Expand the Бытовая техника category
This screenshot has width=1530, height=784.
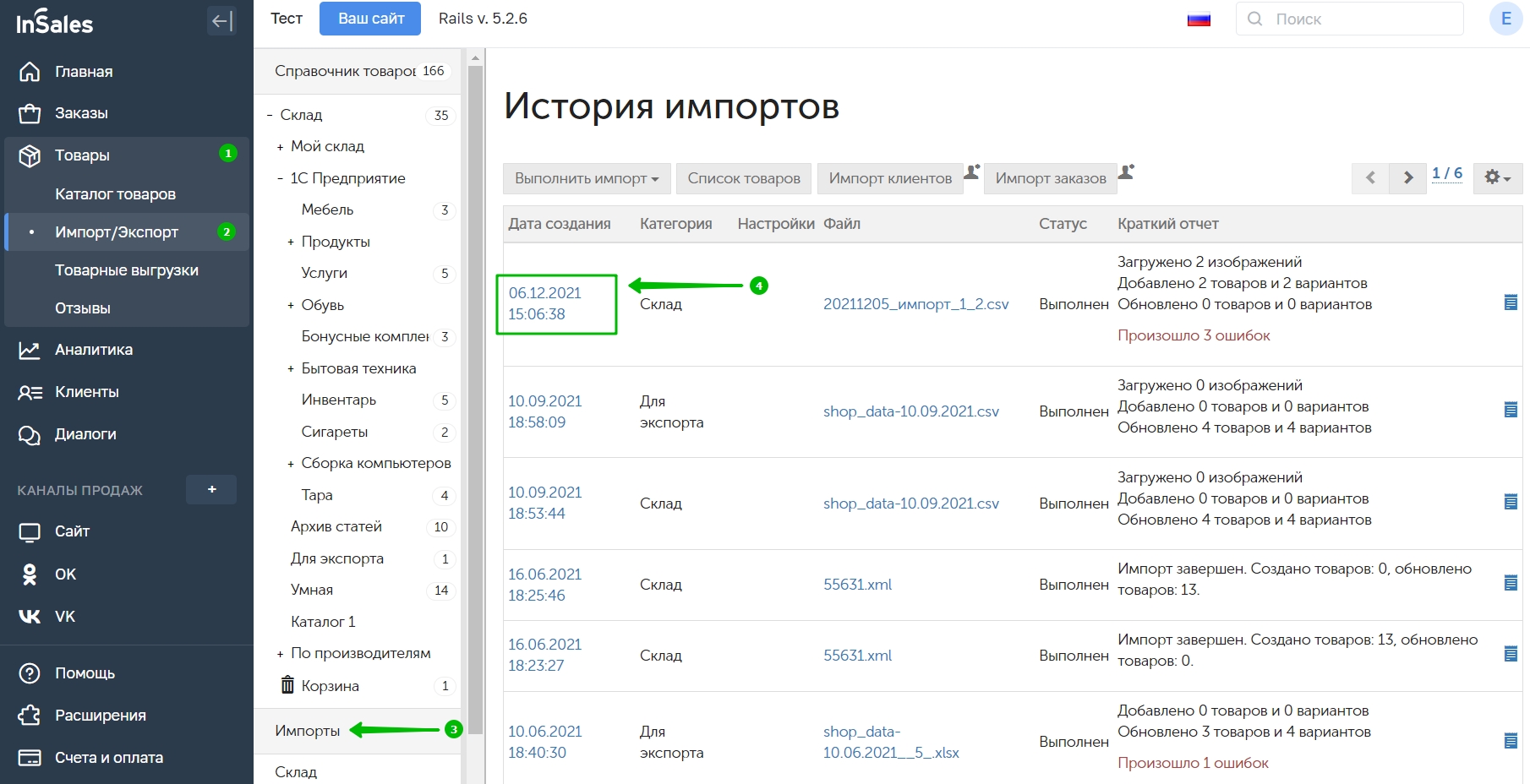(291, 369)
